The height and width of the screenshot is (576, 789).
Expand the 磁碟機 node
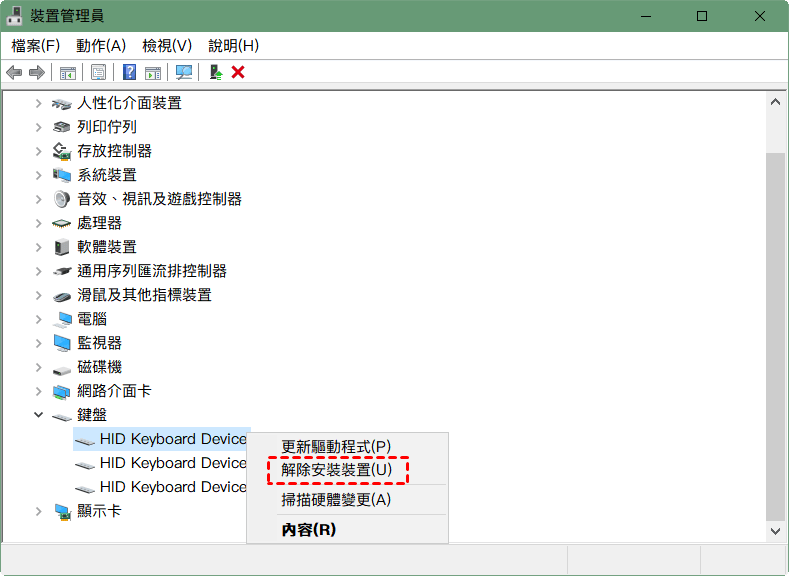click(38, 367)
